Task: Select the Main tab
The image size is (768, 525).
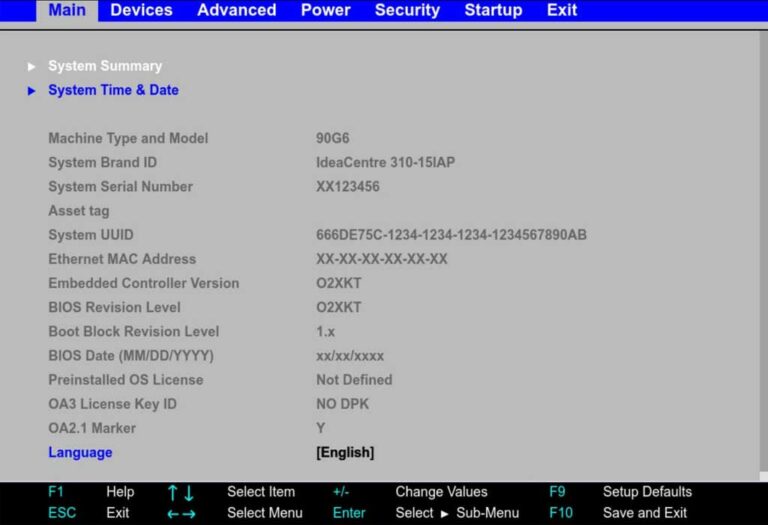Action: pos(67,10)
